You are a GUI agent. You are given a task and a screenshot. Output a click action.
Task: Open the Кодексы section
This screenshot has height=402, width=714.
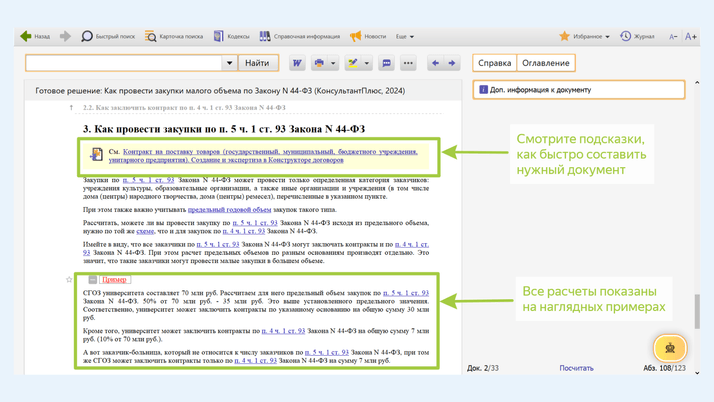pyautogui.click(x=231, y=36)
